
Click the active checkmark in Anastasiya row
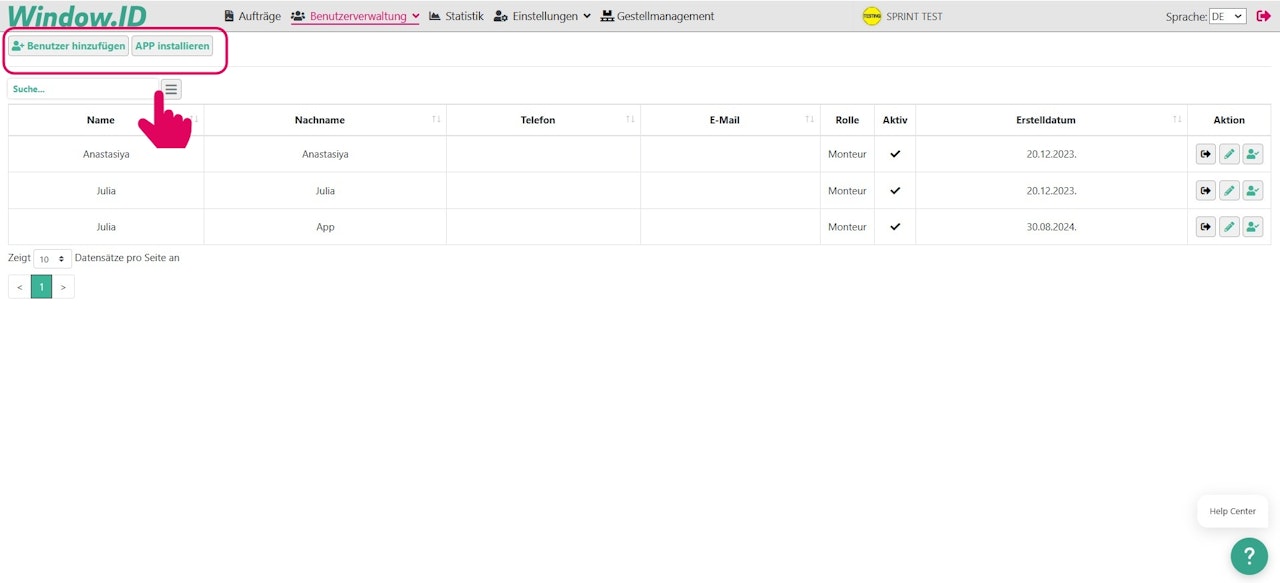pos(895,154)
